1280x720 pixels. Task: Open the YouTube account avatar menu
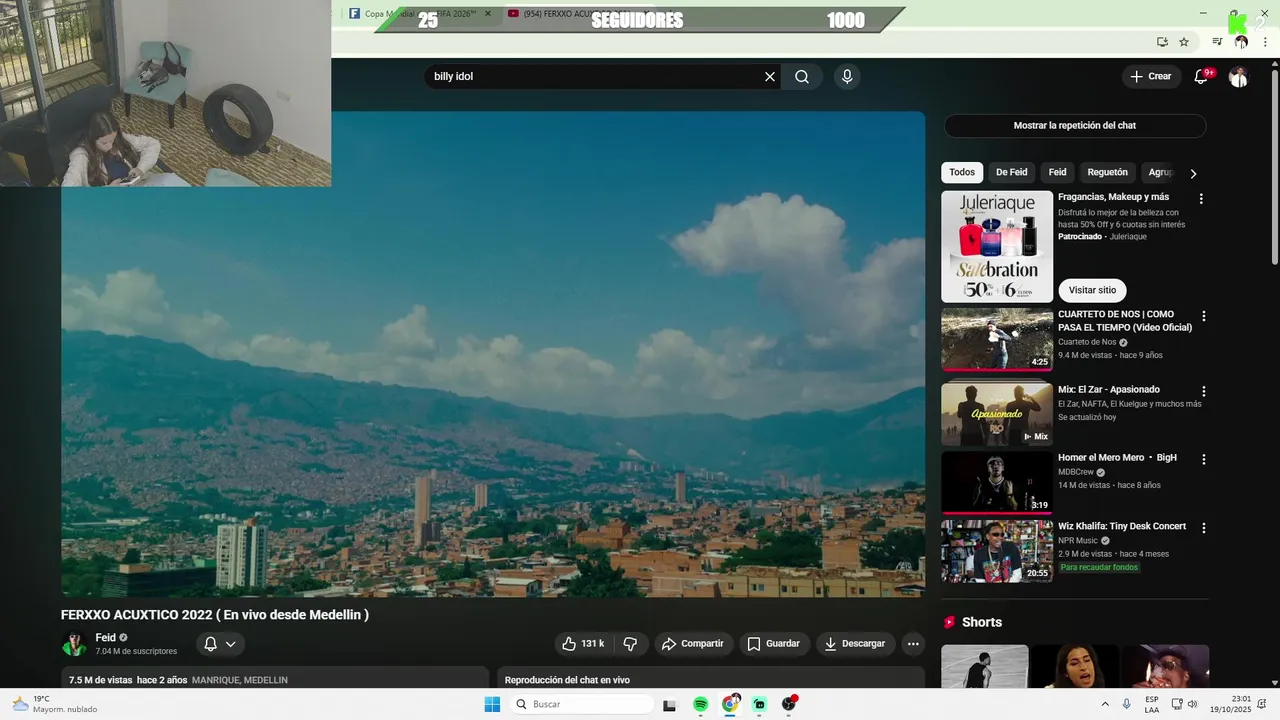pos(1238,77)
